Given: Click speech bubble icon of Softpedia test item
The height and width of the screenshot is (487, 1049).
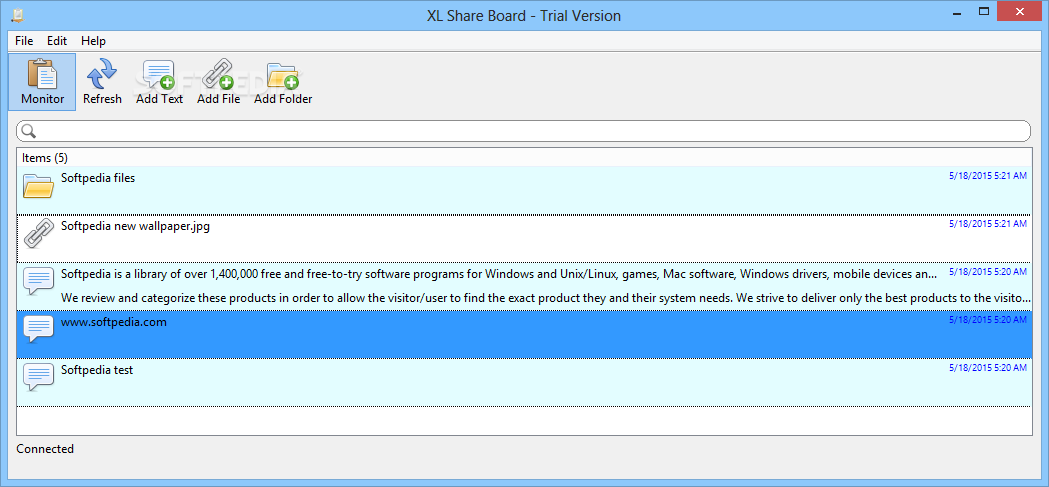Looking at the screenshot, I should click(x=38, y=377).
